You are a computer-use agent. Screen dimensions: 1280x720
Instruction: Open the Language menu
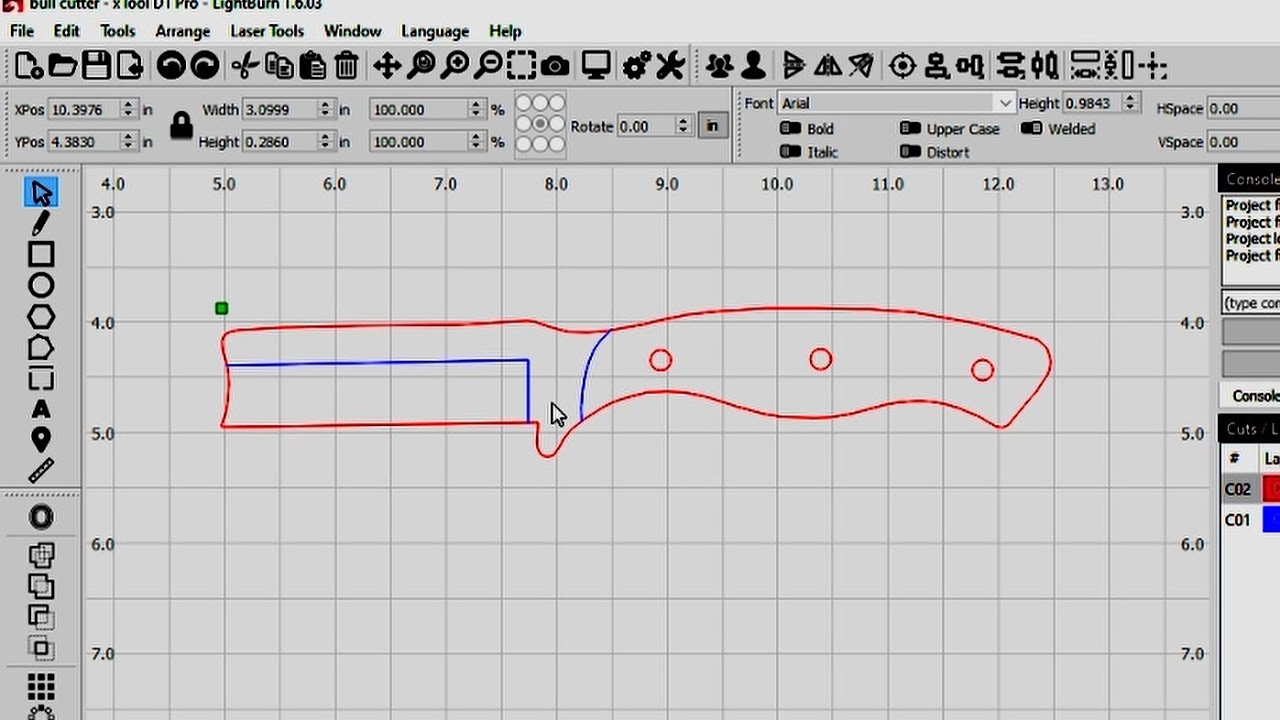pos(435,31)
